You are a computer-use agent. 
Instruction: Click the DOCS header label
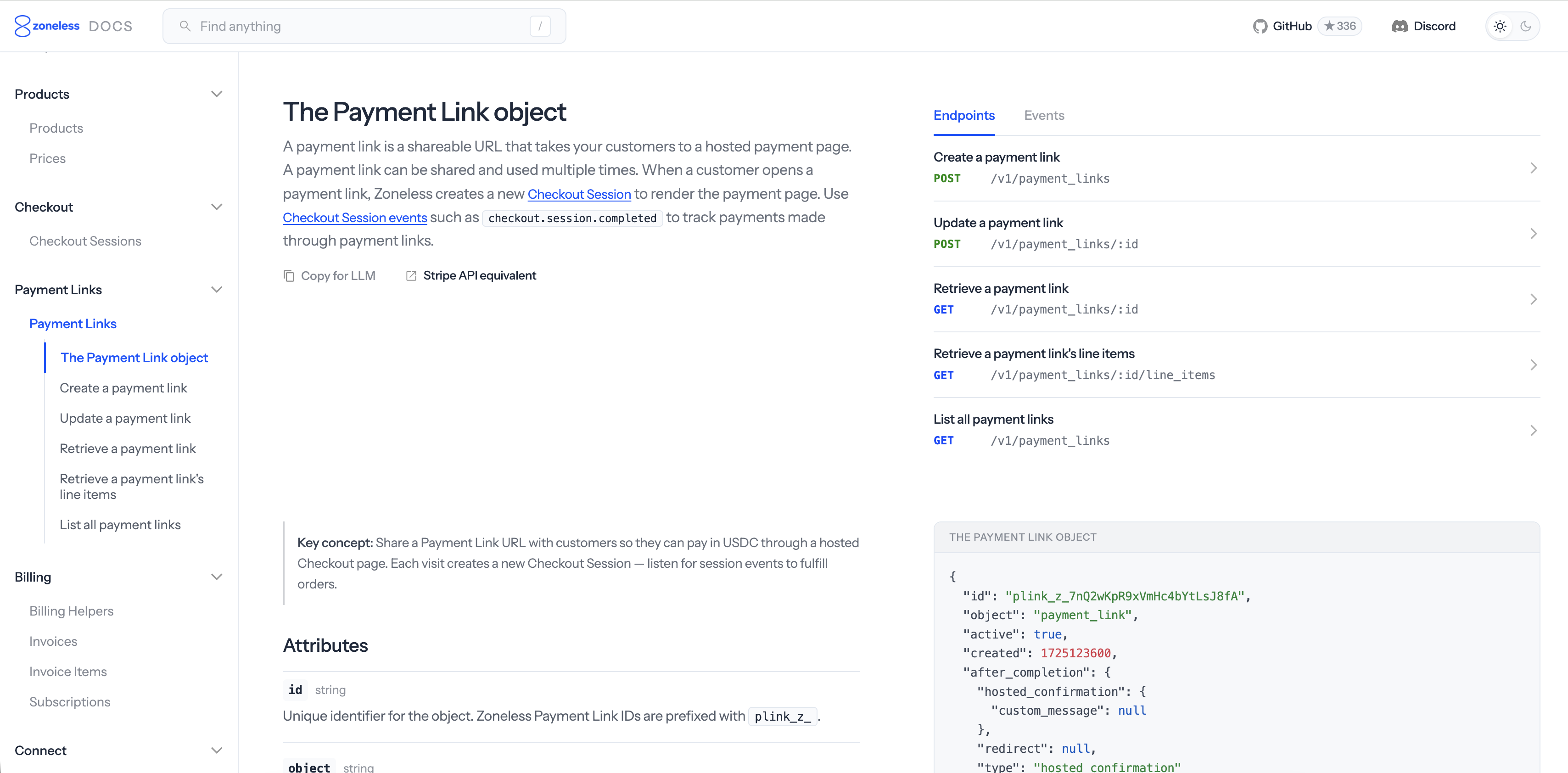pos(110,26)
